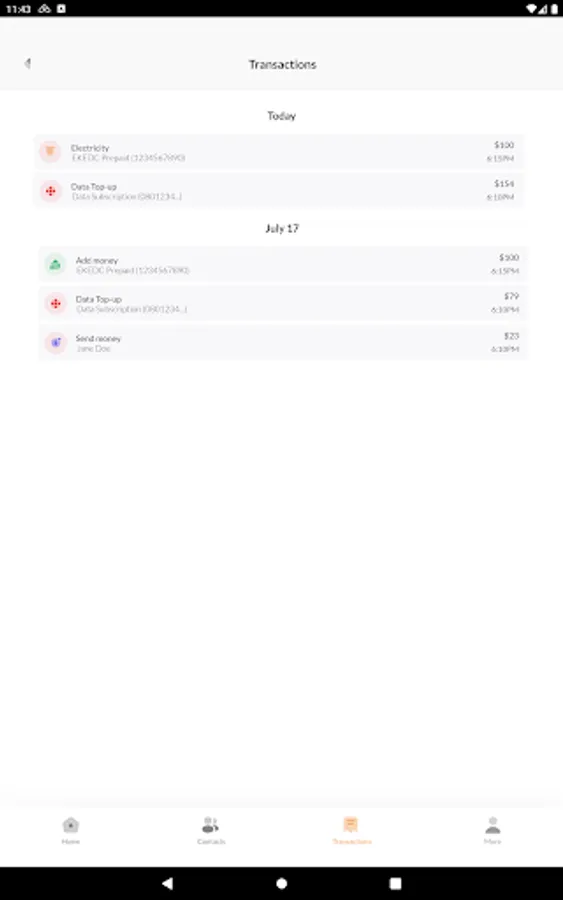The width and height of the screenshot is (563, 900).
Task: Open the Home tab
Action: point(71,831)
